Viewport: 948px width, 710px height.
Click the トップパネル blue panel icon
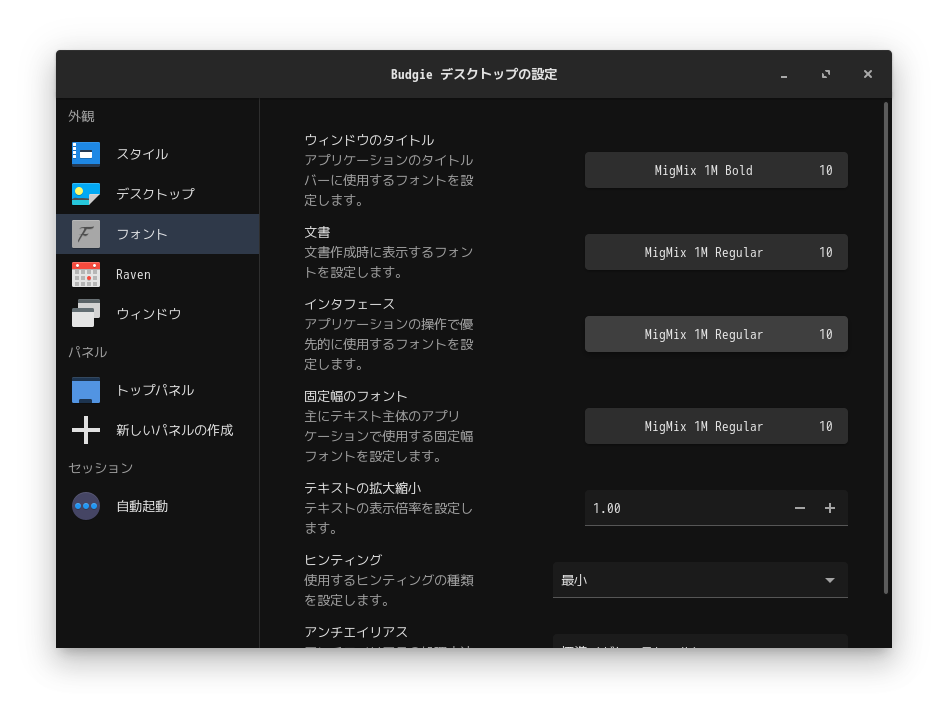click(86, 390)
